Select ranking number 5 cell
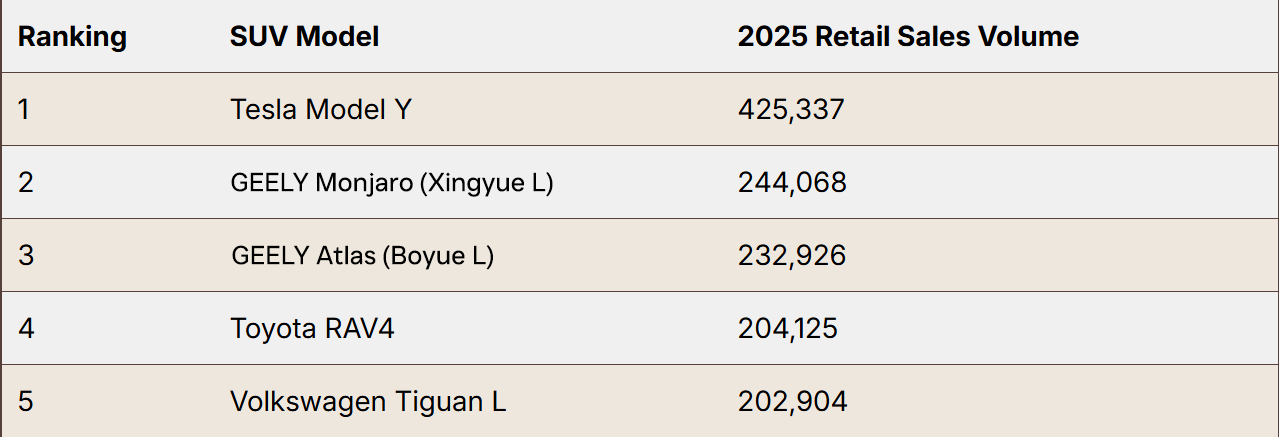The height and width of the screenshot is (437, 1279). coord(26,401)
